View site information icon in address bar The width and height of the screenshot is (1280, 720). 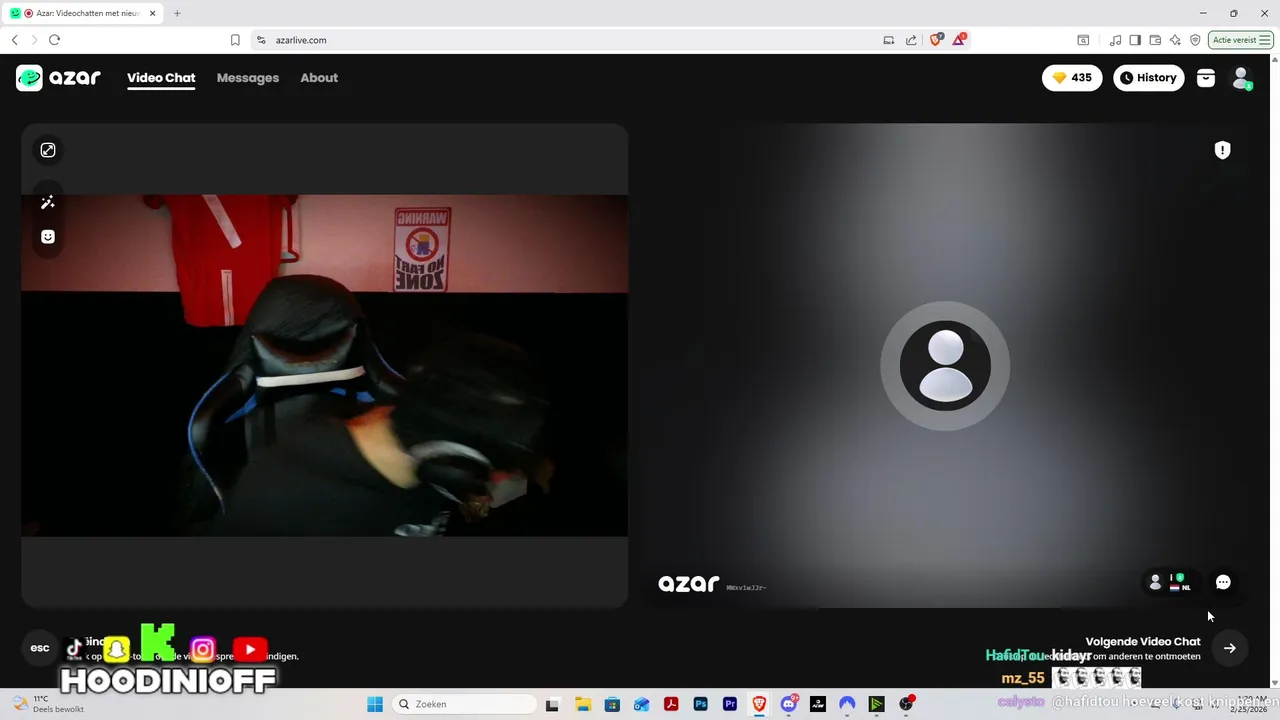[261, 40]
